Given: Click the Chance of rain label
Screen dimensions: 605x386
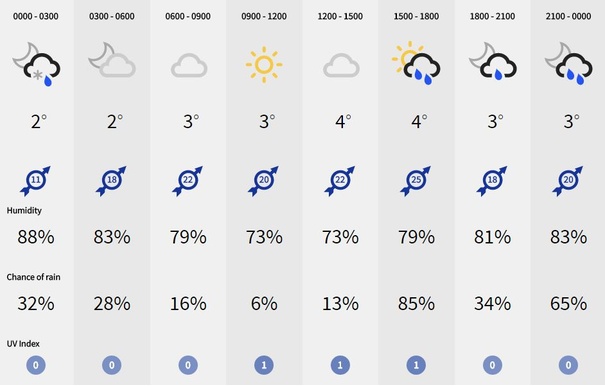Looking at the screenshot, I should (33, 277).
